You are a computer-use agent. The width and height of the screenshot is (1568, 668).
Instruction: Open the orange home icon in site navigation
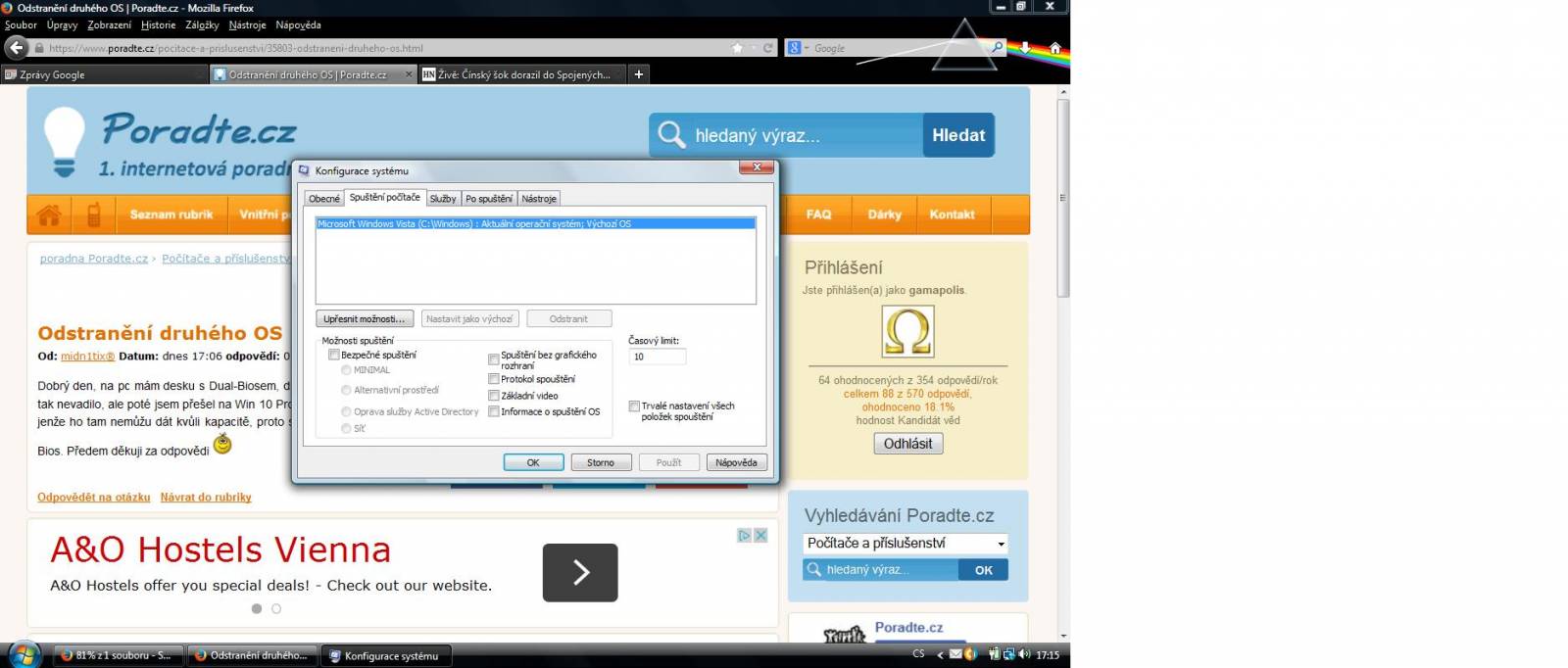(x=49, y=215)
